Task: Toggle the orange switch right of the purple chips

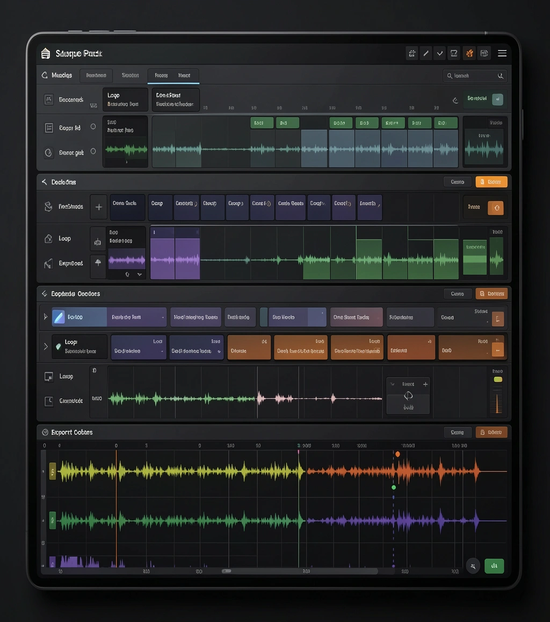Action: click(x=496, y=208)
